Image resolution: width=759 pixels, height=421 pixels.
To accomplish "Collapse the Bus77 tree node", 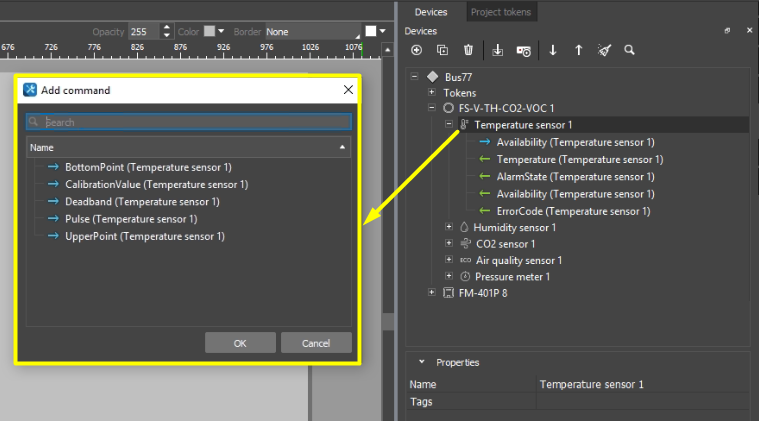I will (x=414, y=76).
